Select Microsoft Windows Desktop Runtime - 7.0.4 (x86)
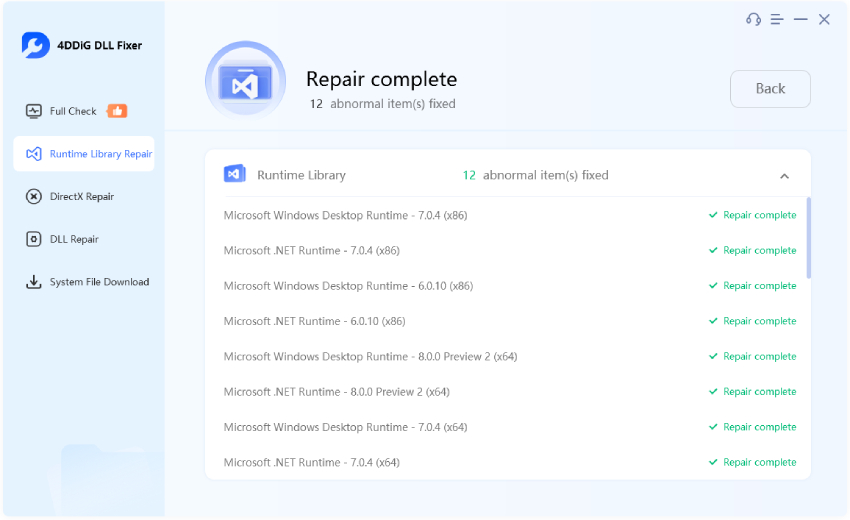 [345, 215]
